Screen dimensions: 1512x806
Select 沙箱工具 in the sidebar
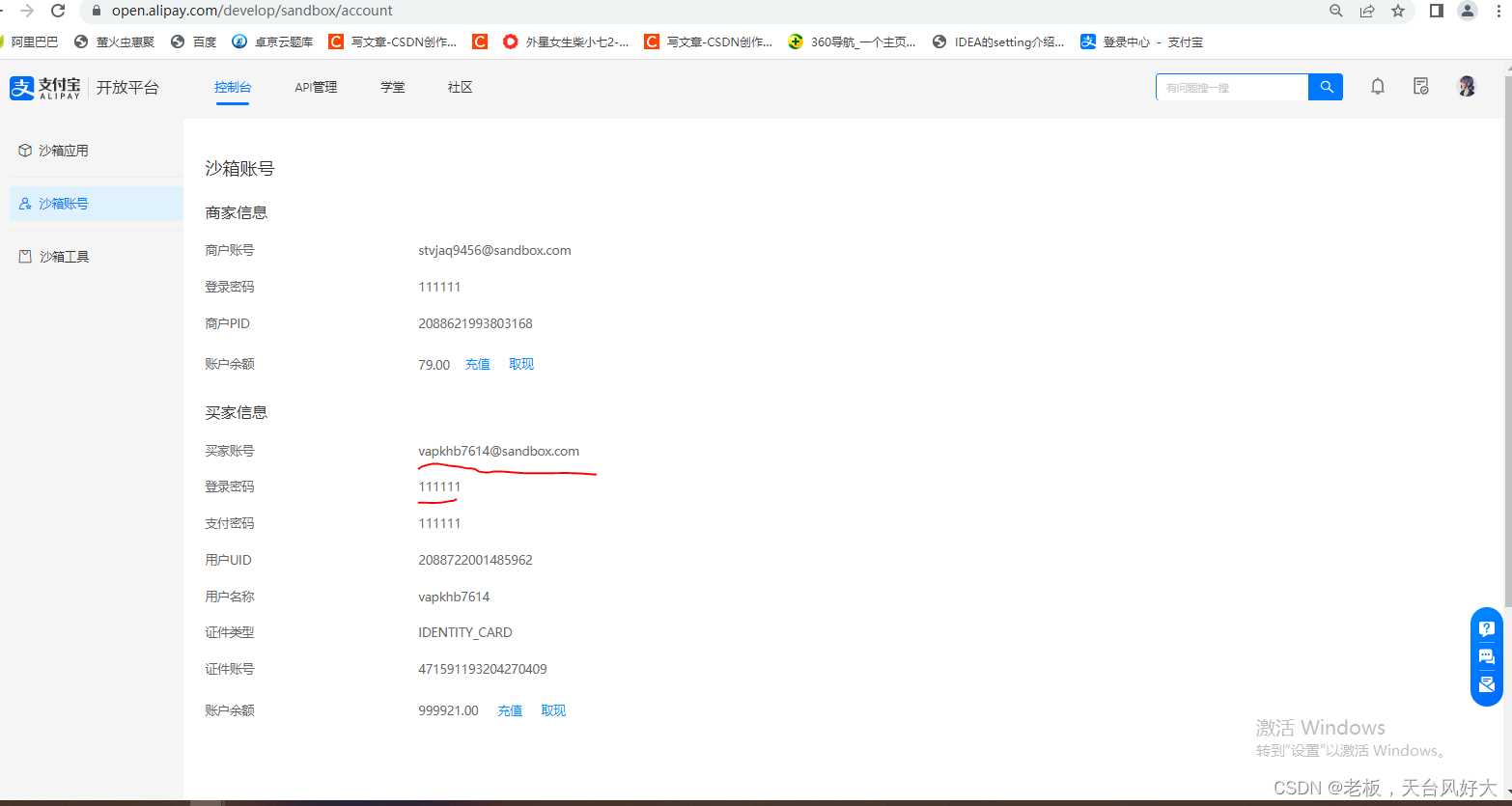point(96,257)
